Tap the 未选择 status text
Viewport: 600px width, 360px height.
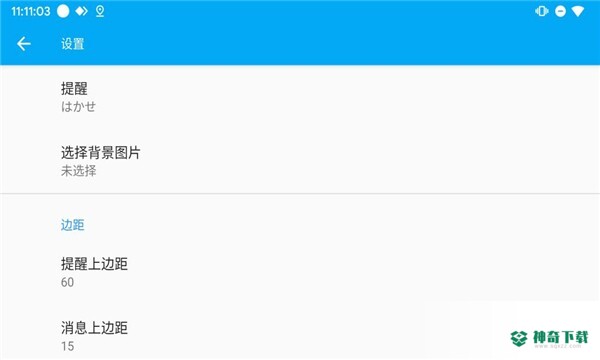78,171
